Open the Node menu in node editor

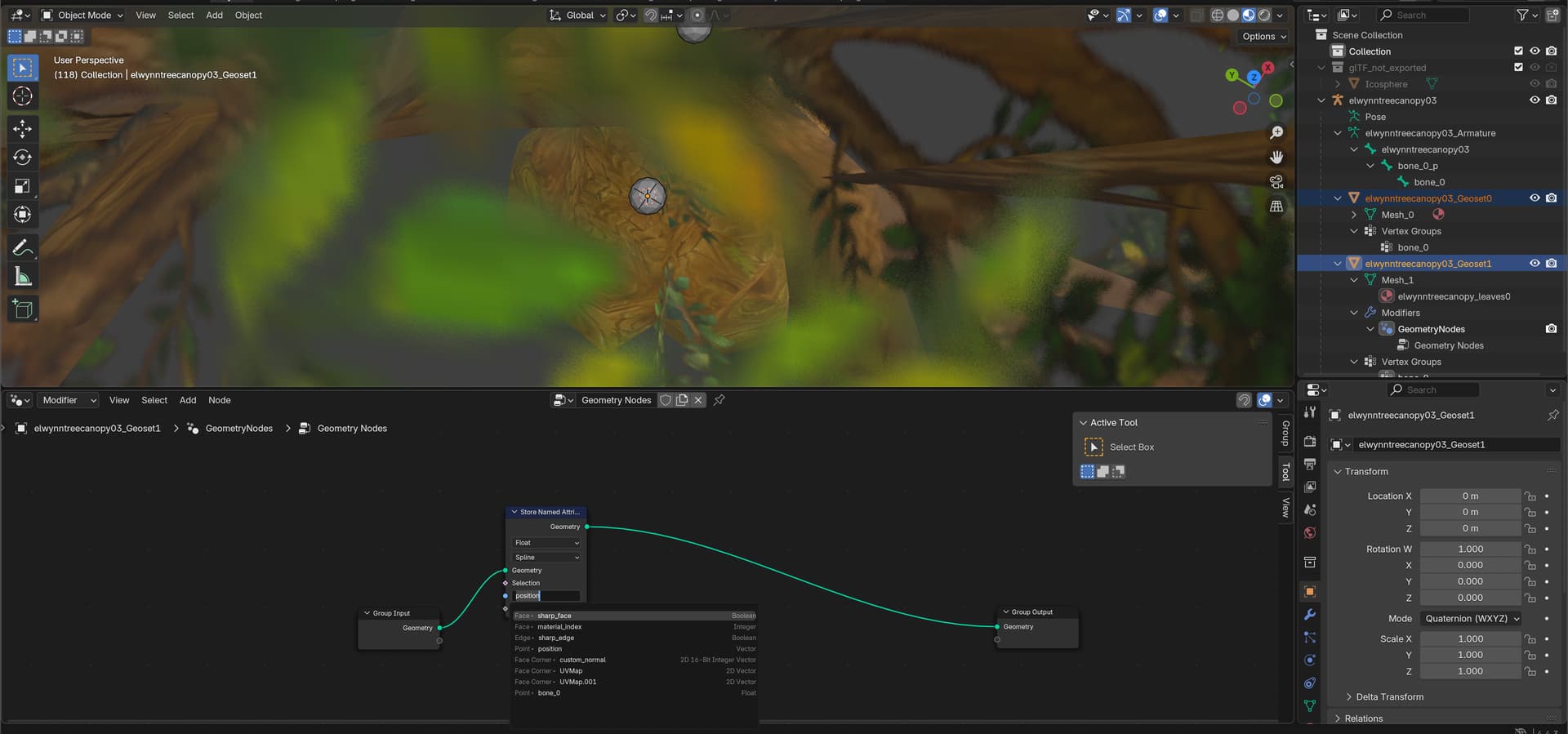[x=219, y=400]
